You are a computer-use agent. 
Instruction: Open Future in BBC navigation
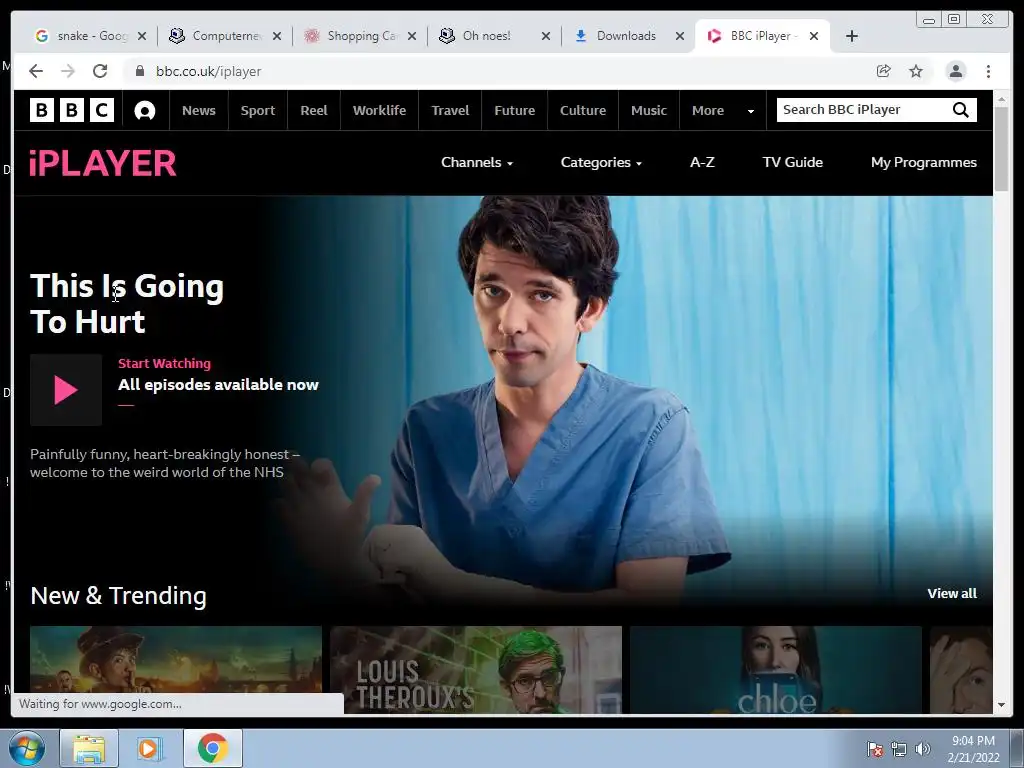click(x=515, y=110)
